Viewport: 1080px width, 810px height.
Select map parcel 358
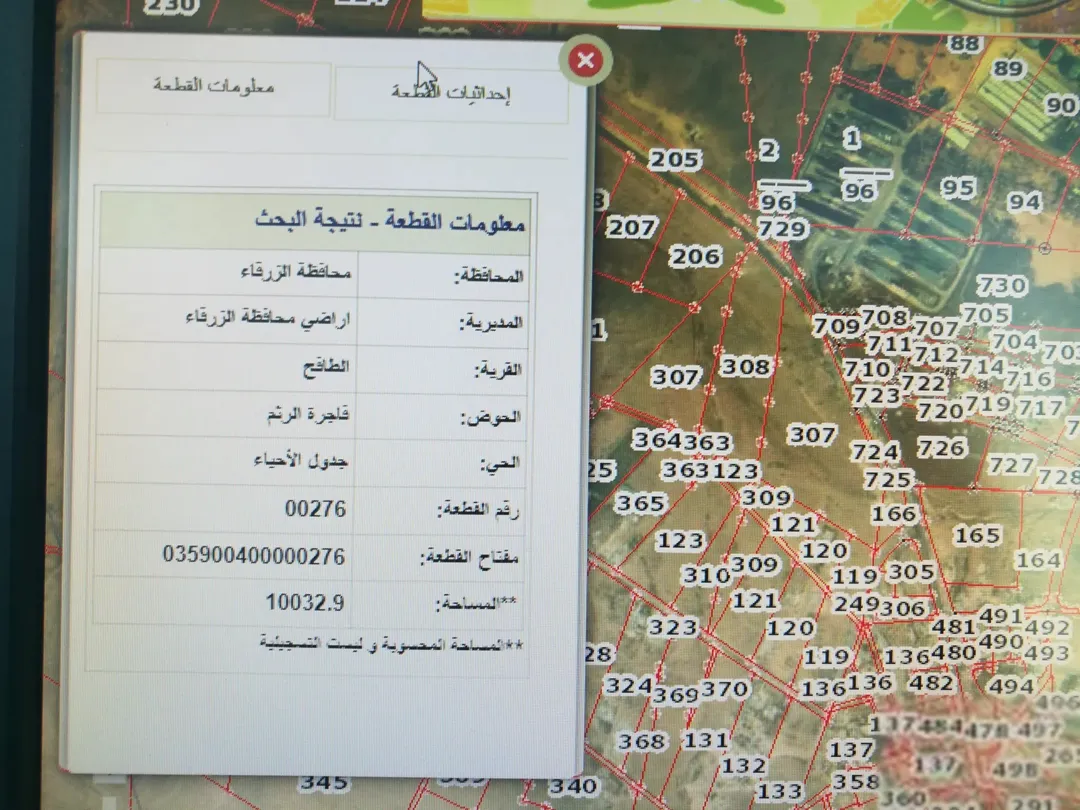(855, 782)
